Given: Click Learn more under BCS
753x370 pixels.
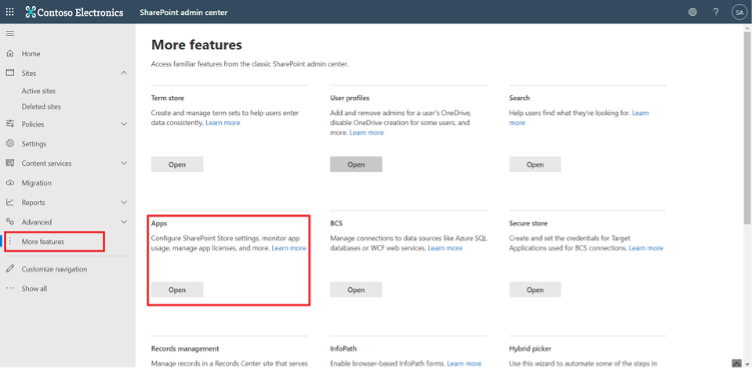Looking at the screenshot, I should (445, 248).
